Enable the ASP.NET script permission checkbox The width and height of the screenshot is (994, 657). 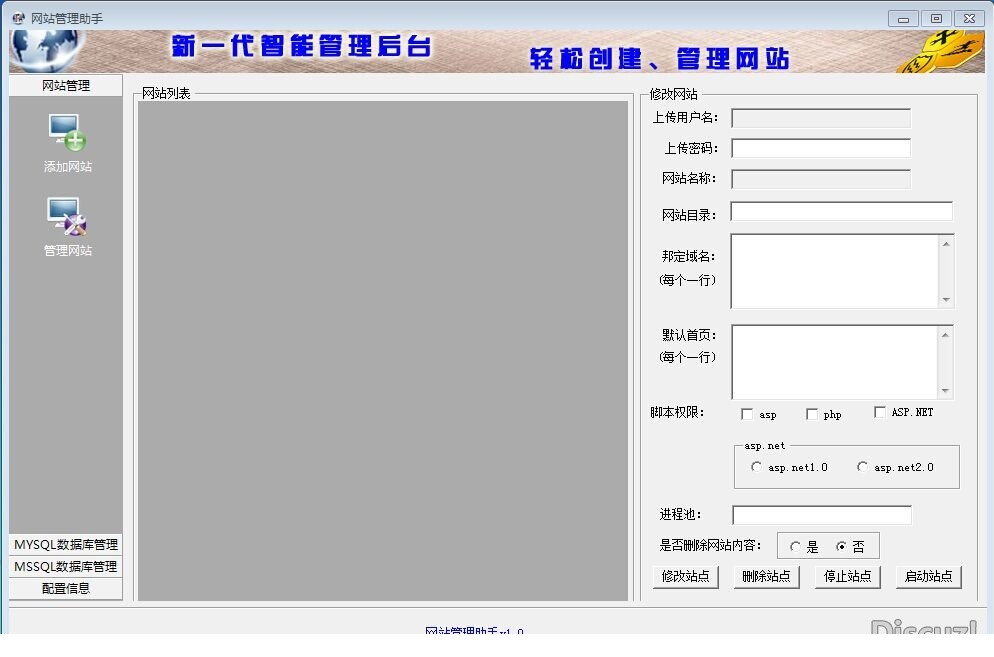click(x=879, y=412)
